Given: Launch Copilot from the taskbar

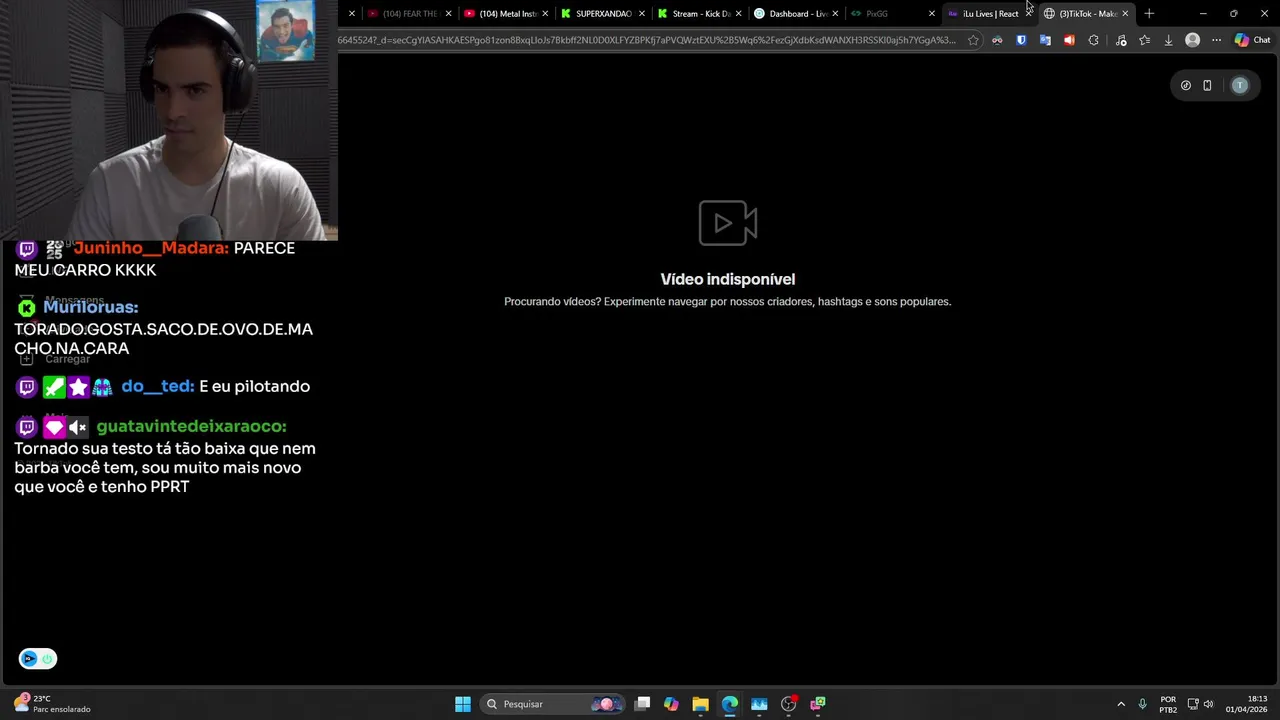Looking at the screenshot, I should (671, 704).
